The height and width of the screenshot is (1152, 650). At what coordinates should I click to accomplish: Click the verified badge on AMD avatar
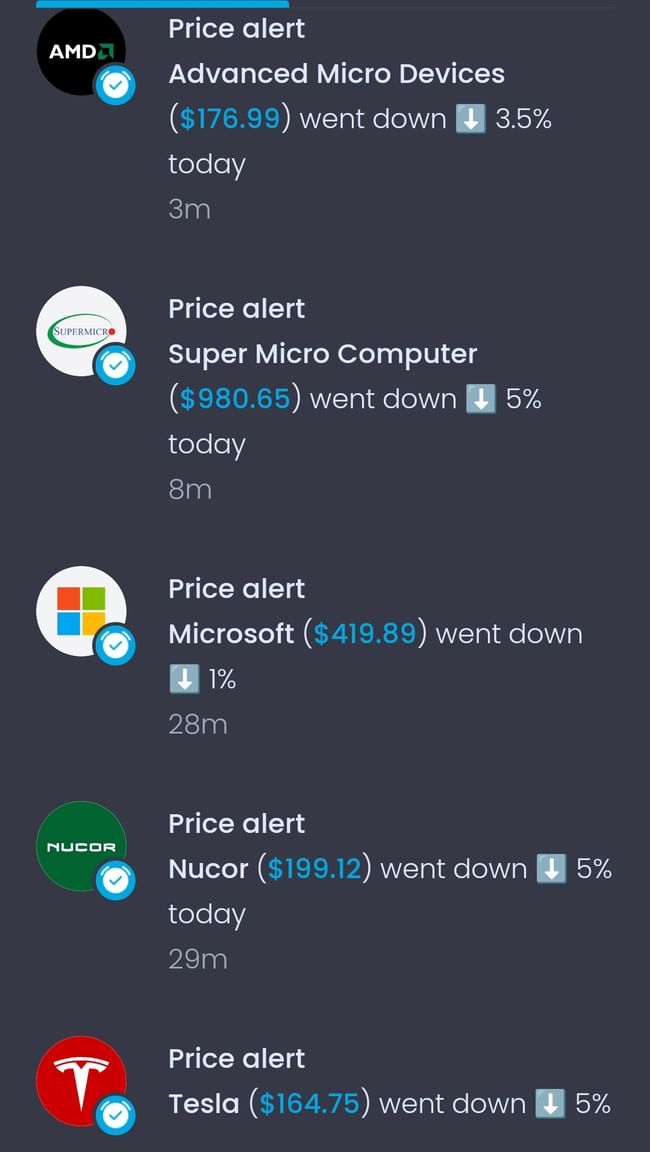click(116, 87)
